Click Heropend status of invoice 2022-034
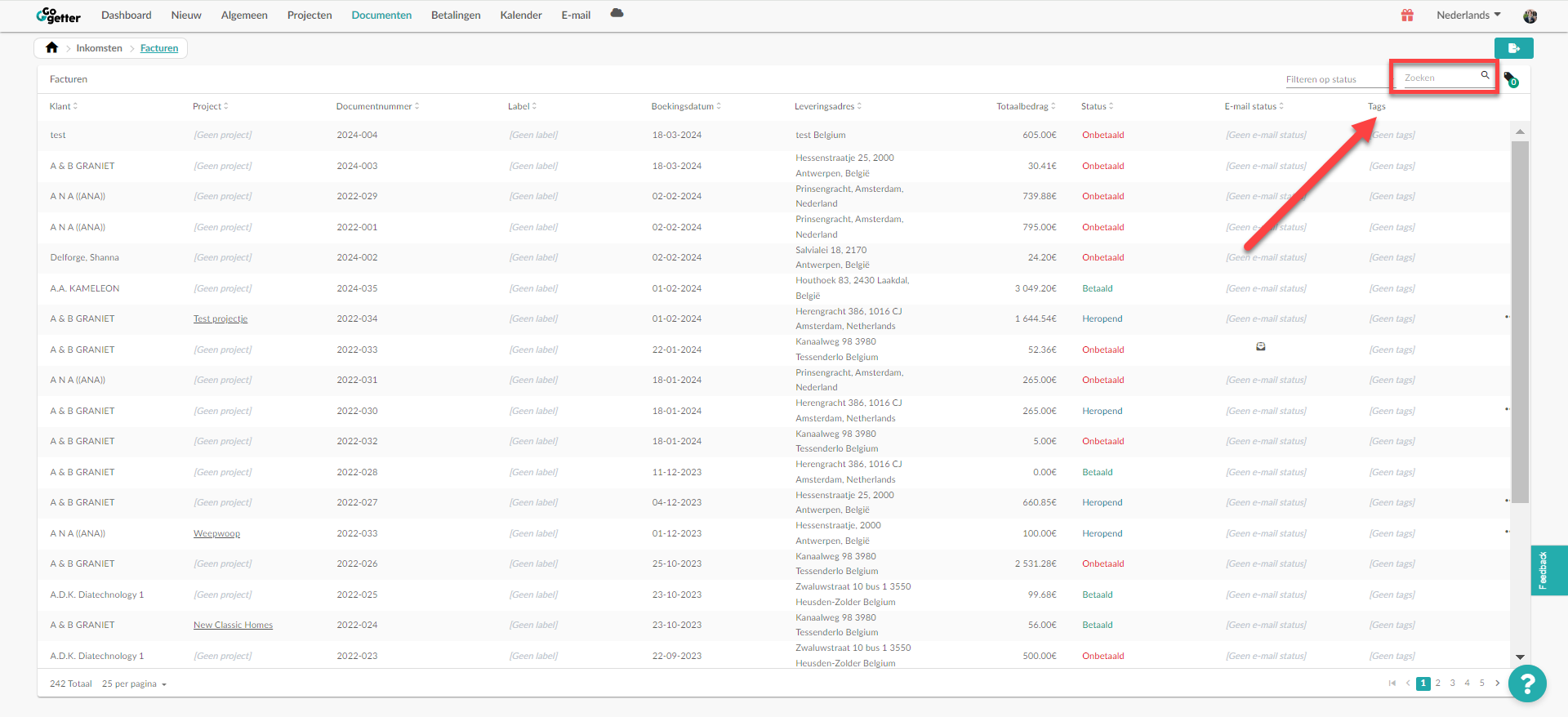This screenshot has width=1568, height=717. (1102, 318)
